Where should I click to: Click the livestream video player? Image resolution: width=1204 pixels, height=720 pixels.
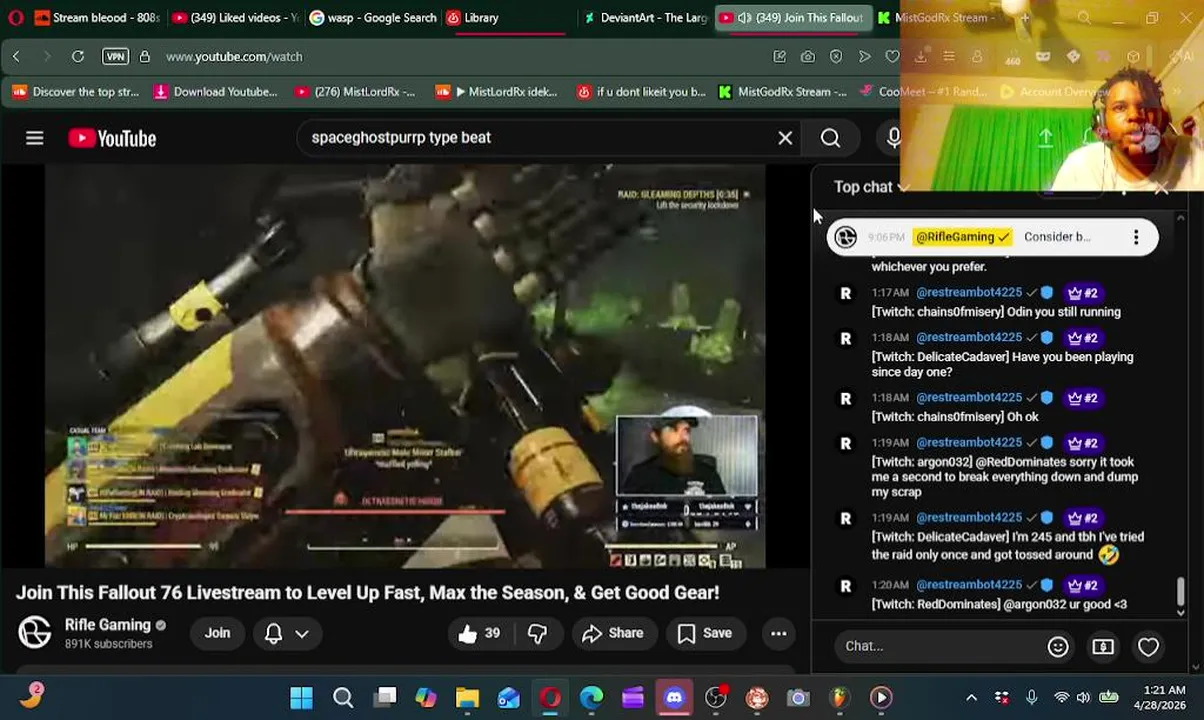pyautogui.click(x=405, y=367)
